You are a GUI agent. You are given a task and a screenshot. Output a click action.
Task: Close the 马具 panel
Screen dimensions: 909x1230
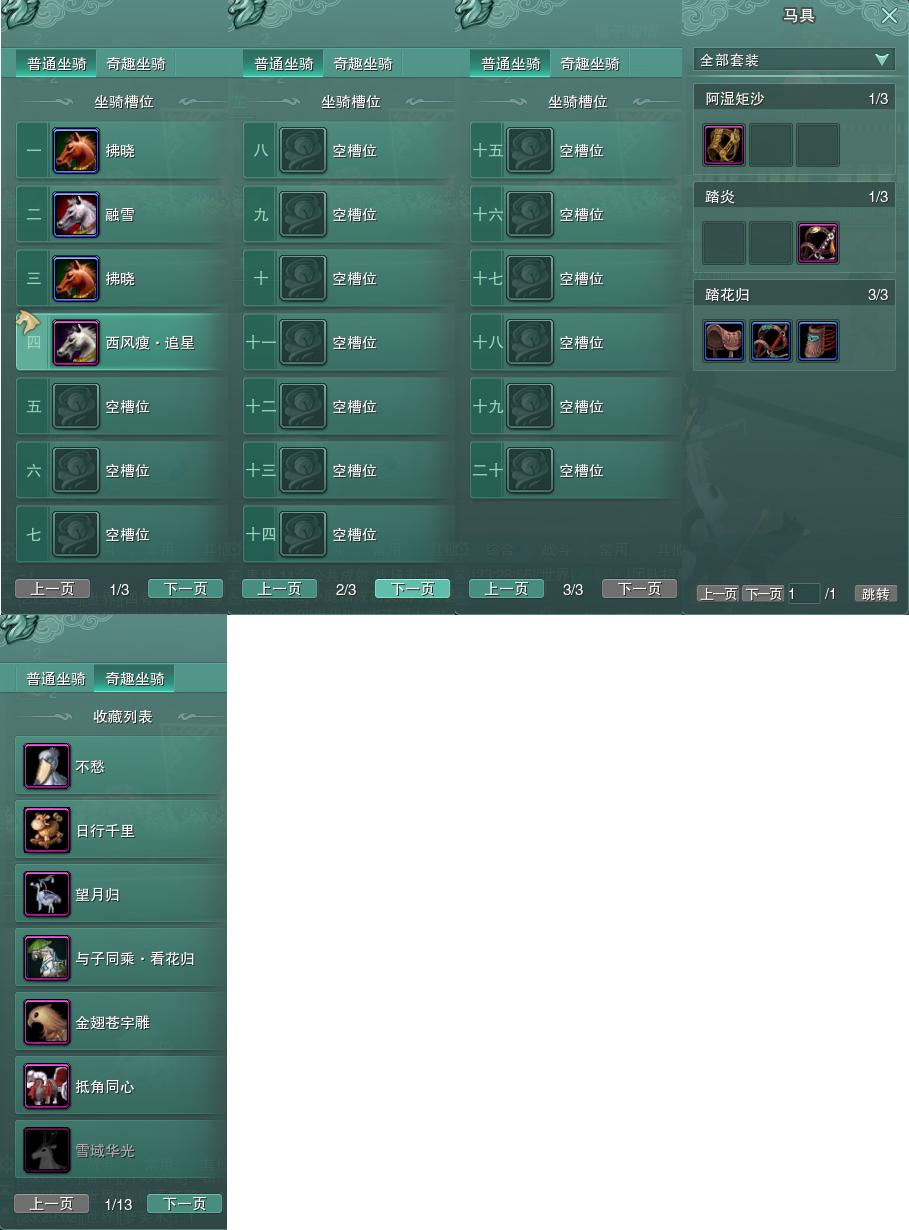coord(889,16)
